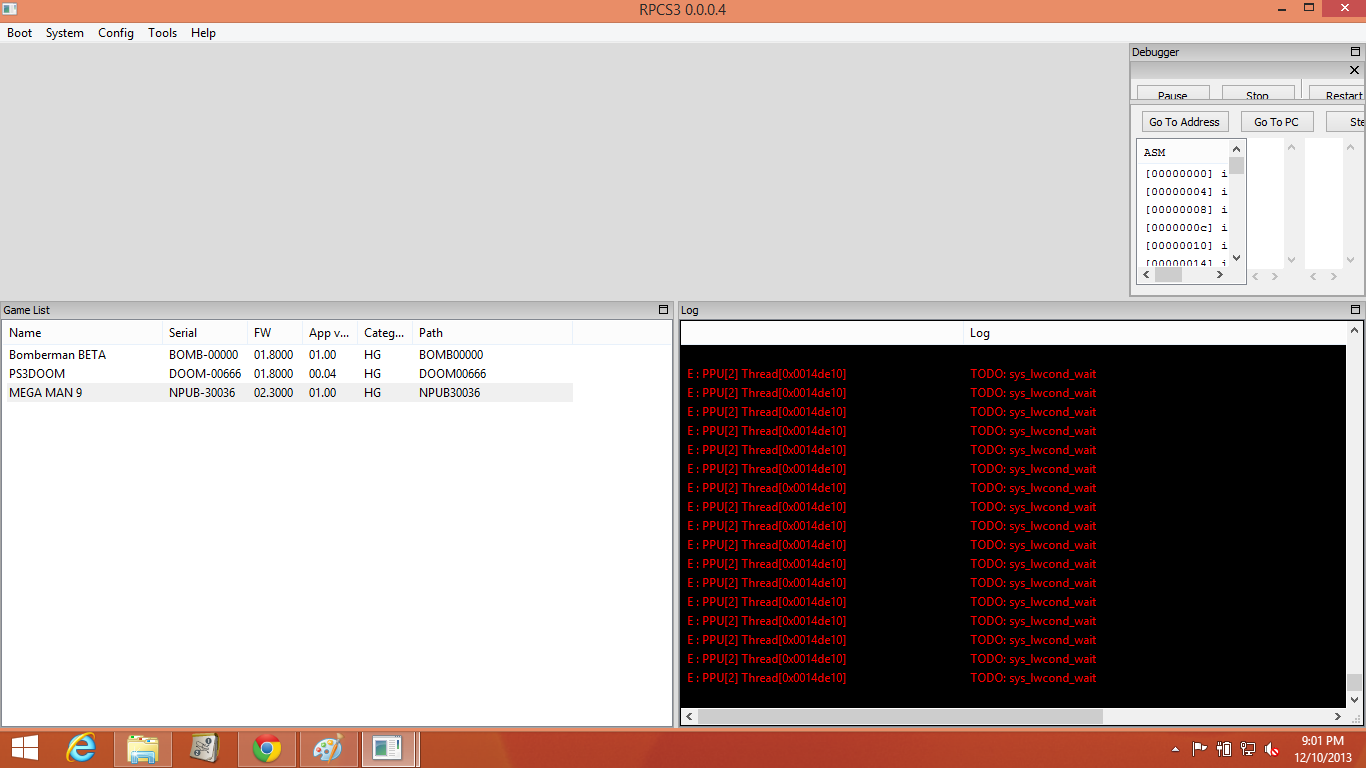Select MEGA MAN 9 in the game list
1366x768 pixels.
tap(46, 393)
